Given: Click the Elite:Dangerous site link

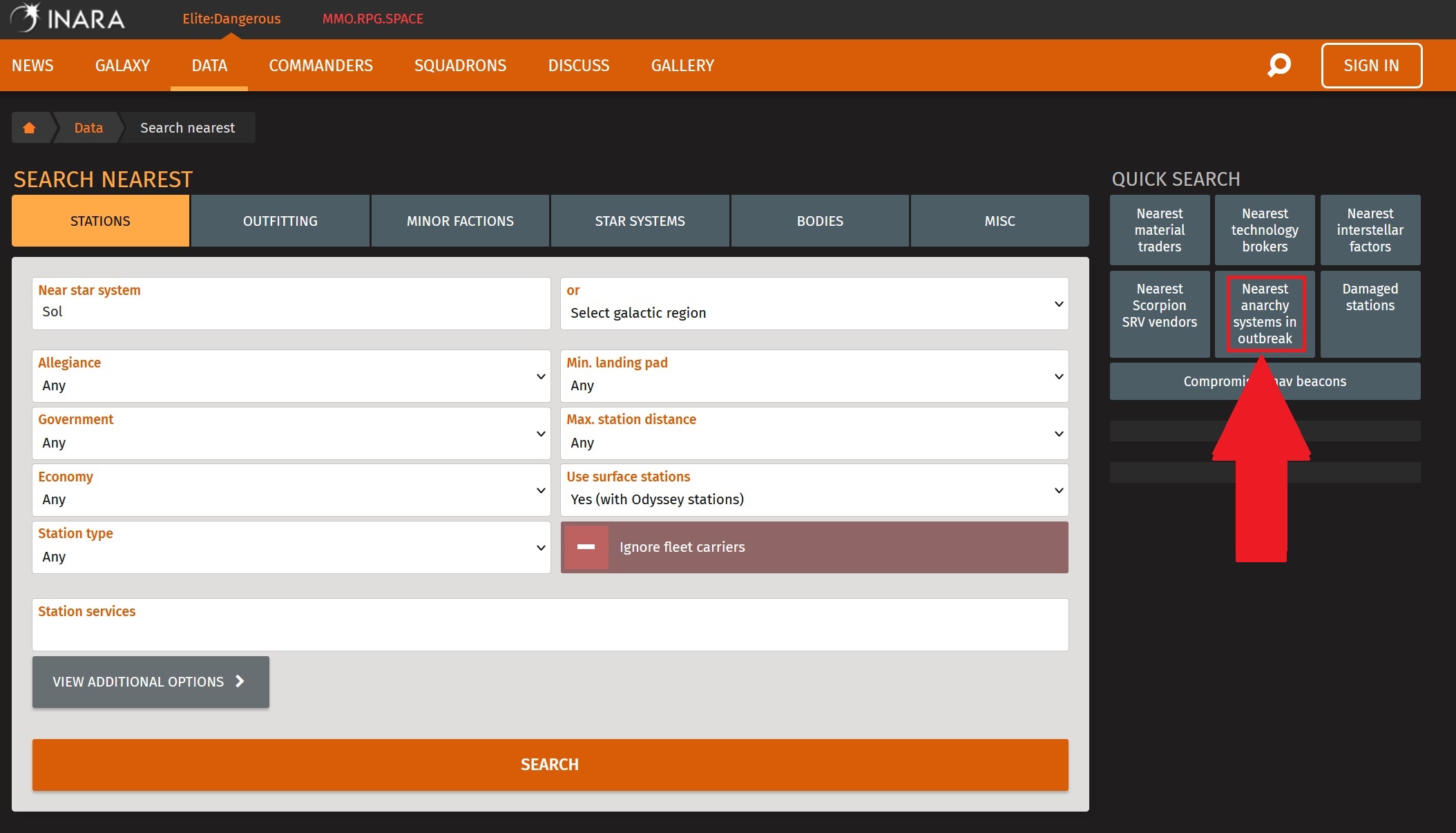Looking at the screenshot, I should click(x=231, y=19).
